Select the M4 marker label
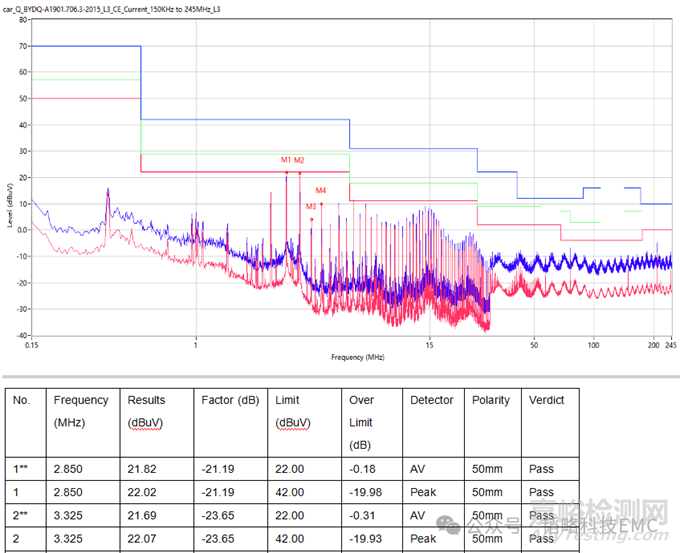 tap(321, 190)
